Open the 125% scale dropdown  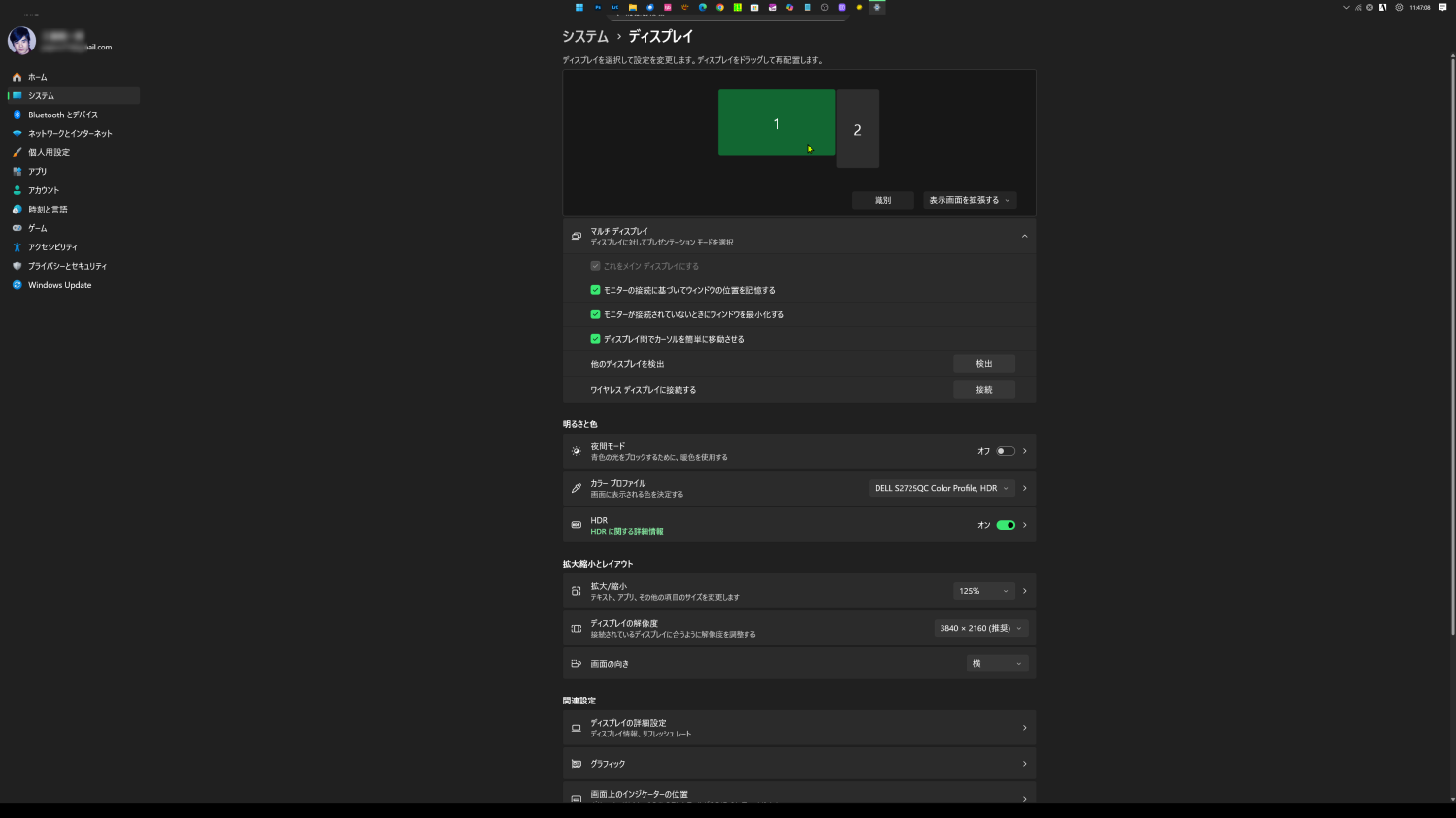(983, 591)
